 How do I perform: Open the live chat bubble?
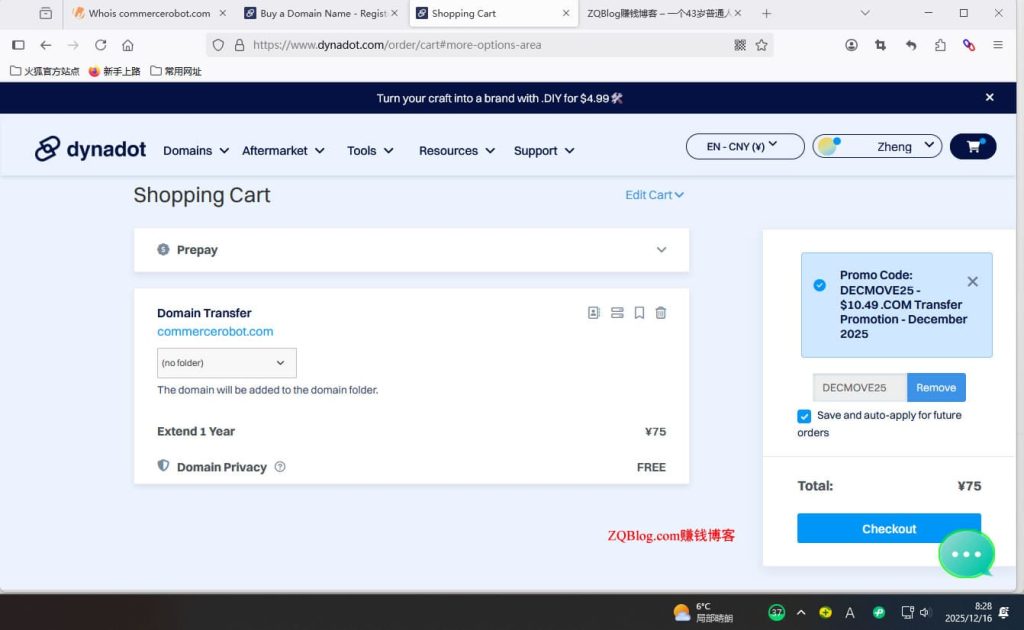pyautogui.click(x=967, y=554)
